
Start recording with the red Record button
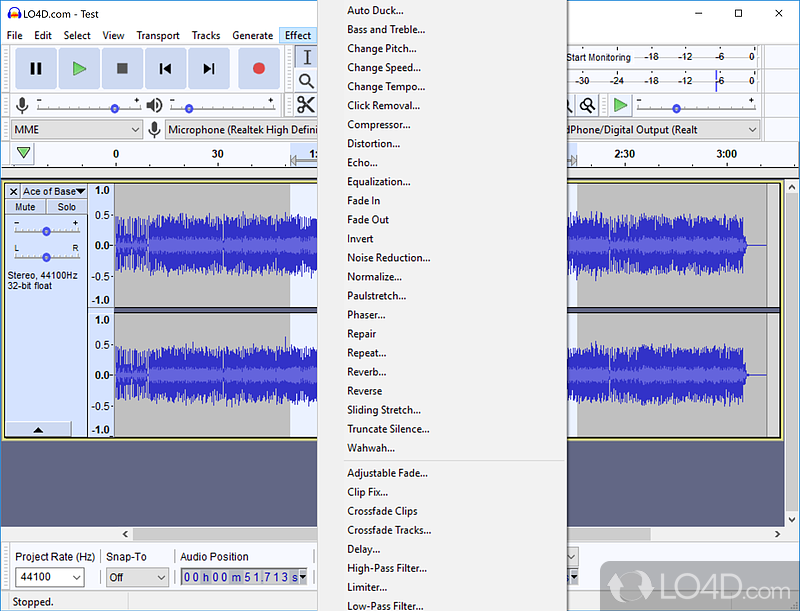click(259, 68)
